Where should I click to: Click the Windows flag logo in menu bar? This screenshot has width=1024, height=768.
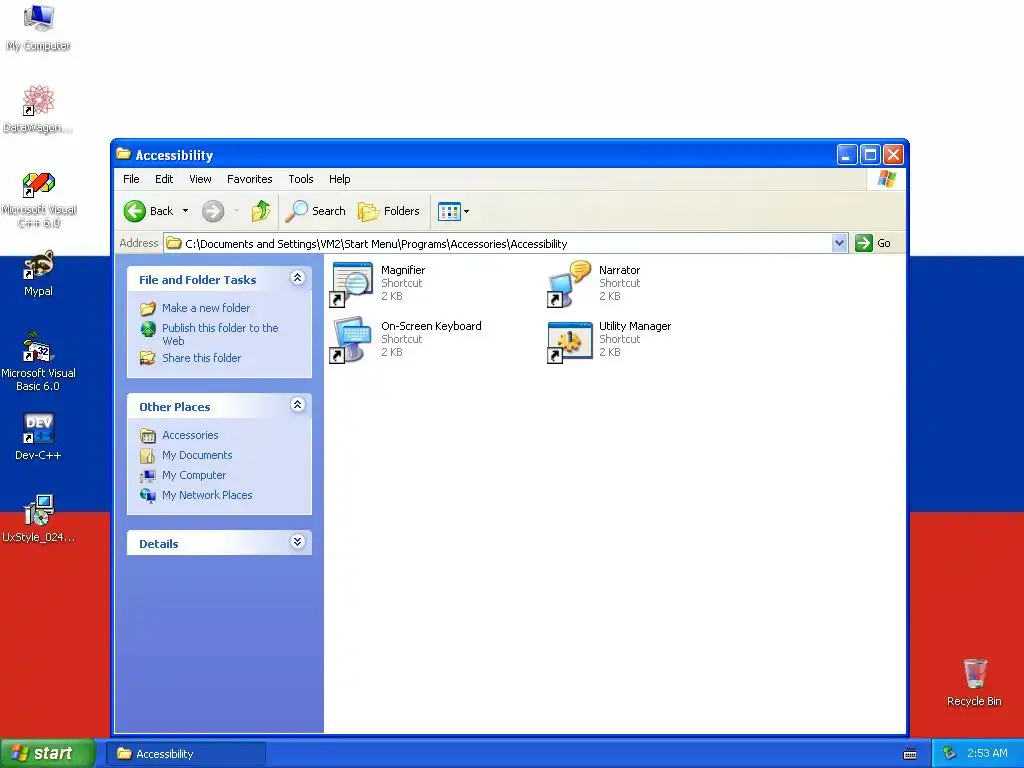point(887,179)
